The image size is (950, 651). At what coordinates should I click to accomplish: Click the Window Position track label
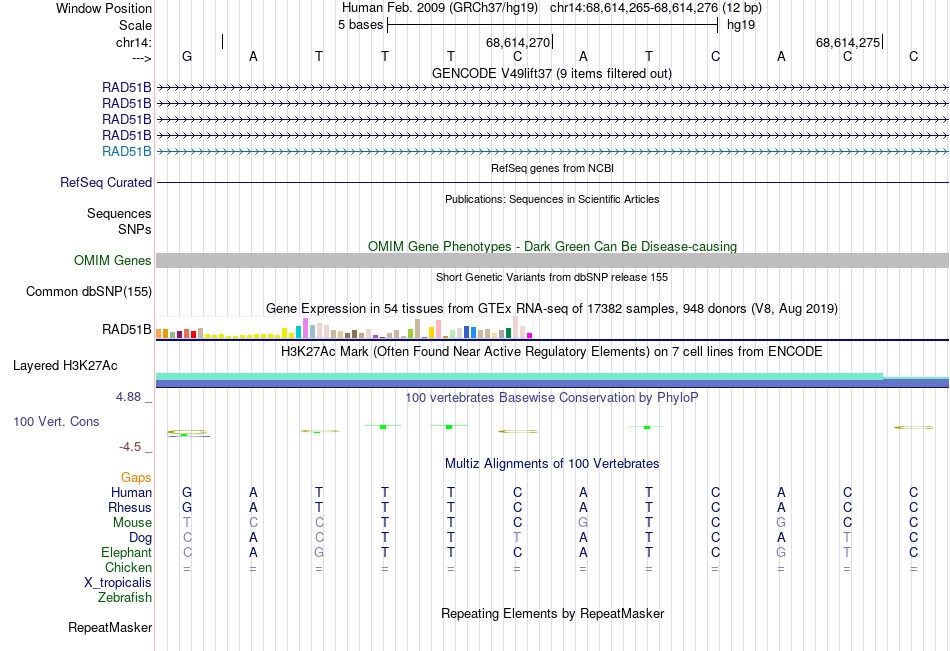coord(104,8)
